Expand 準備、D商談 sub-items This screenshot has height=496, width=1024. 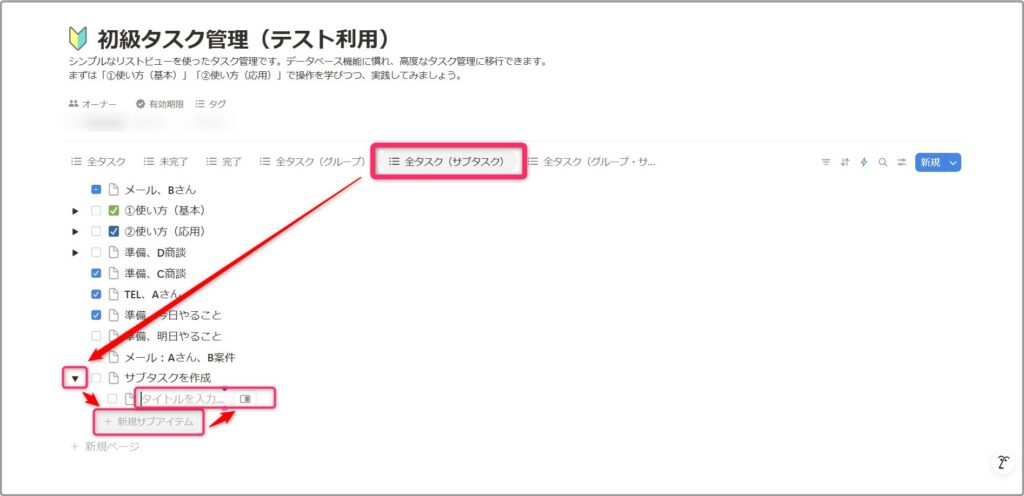76,253
